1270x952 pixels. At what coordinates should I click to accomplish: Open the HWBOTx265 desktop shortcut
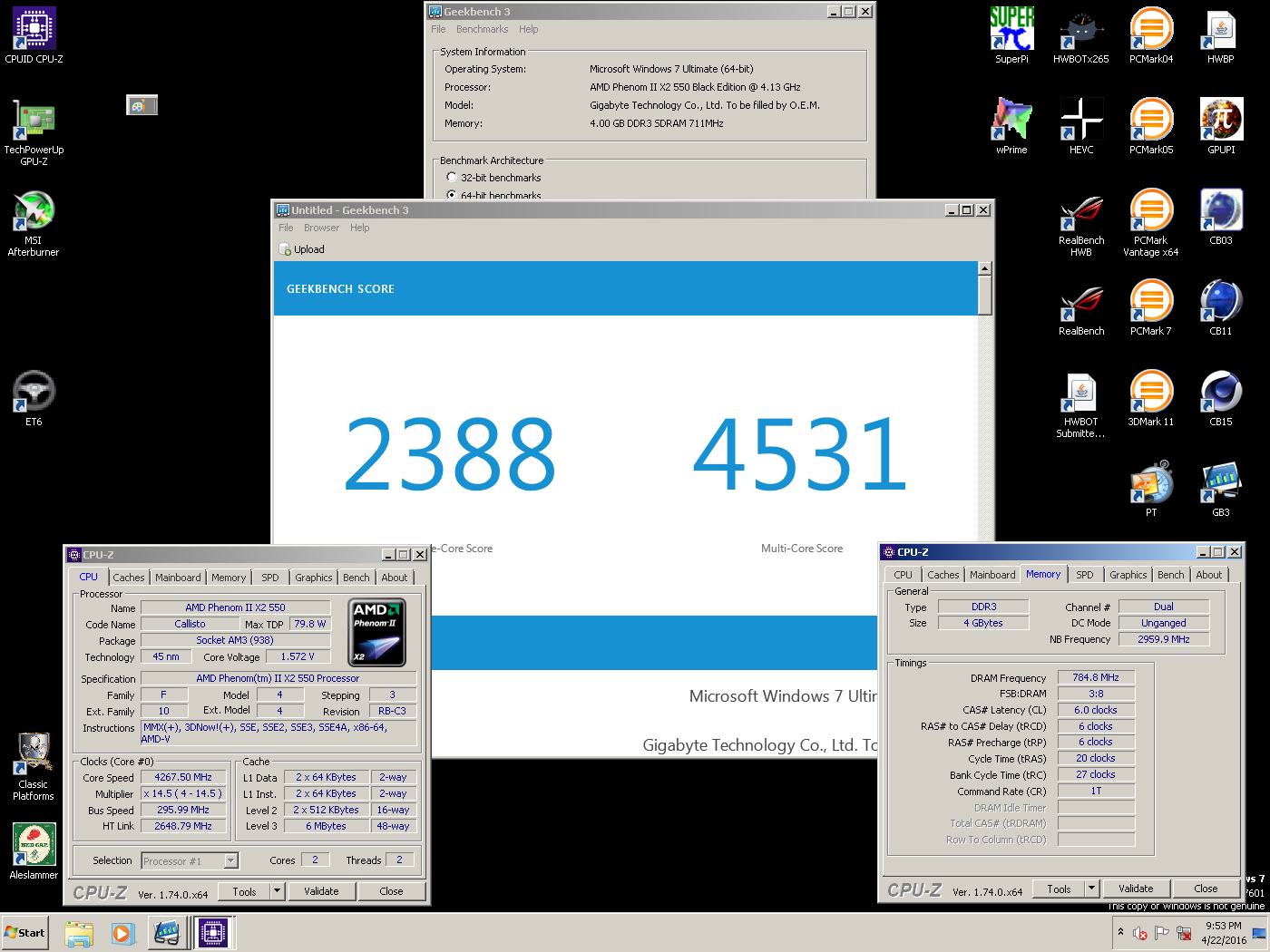(x=1081, y=35)
